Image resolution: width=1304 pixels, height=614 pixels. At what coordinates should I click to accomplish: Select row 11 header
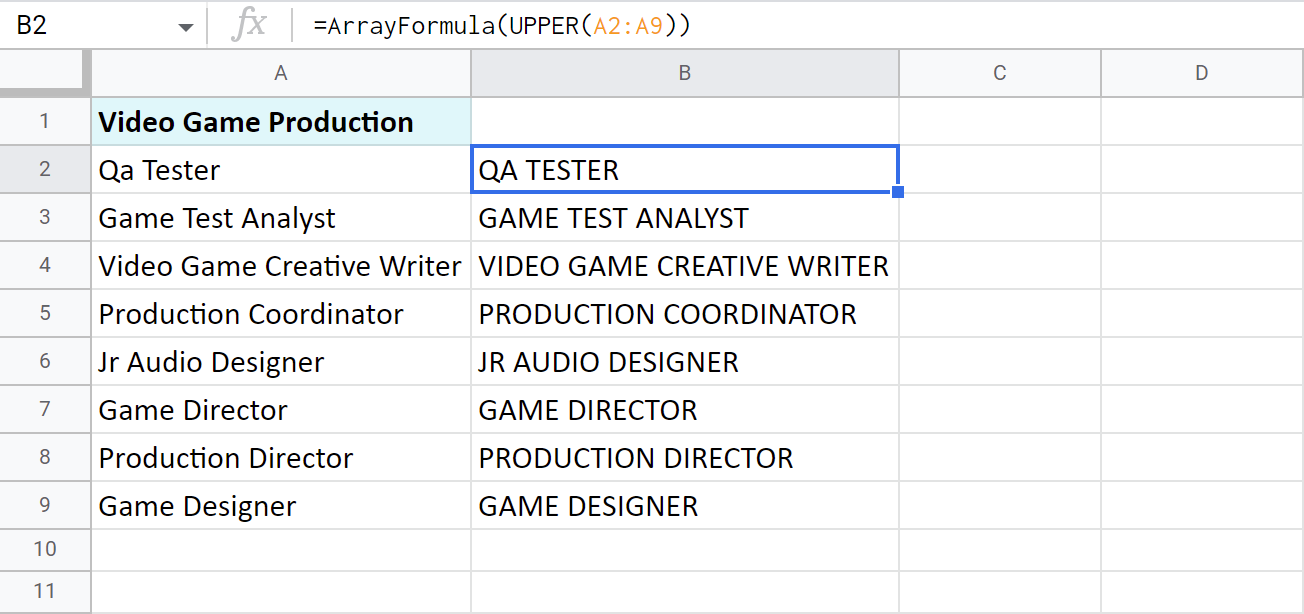tap(45, 591)
